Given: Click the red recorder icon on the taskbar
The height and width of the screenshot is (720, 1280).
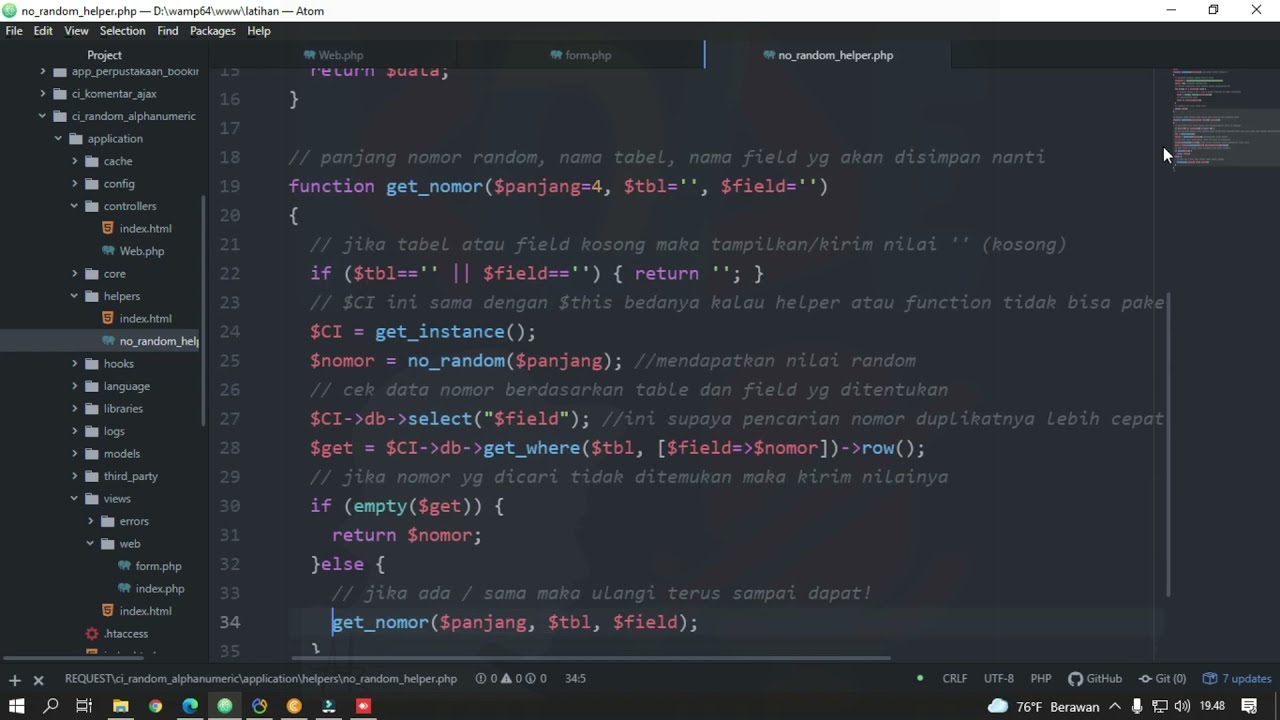Looking at the screenshot, I should (363, 706).
